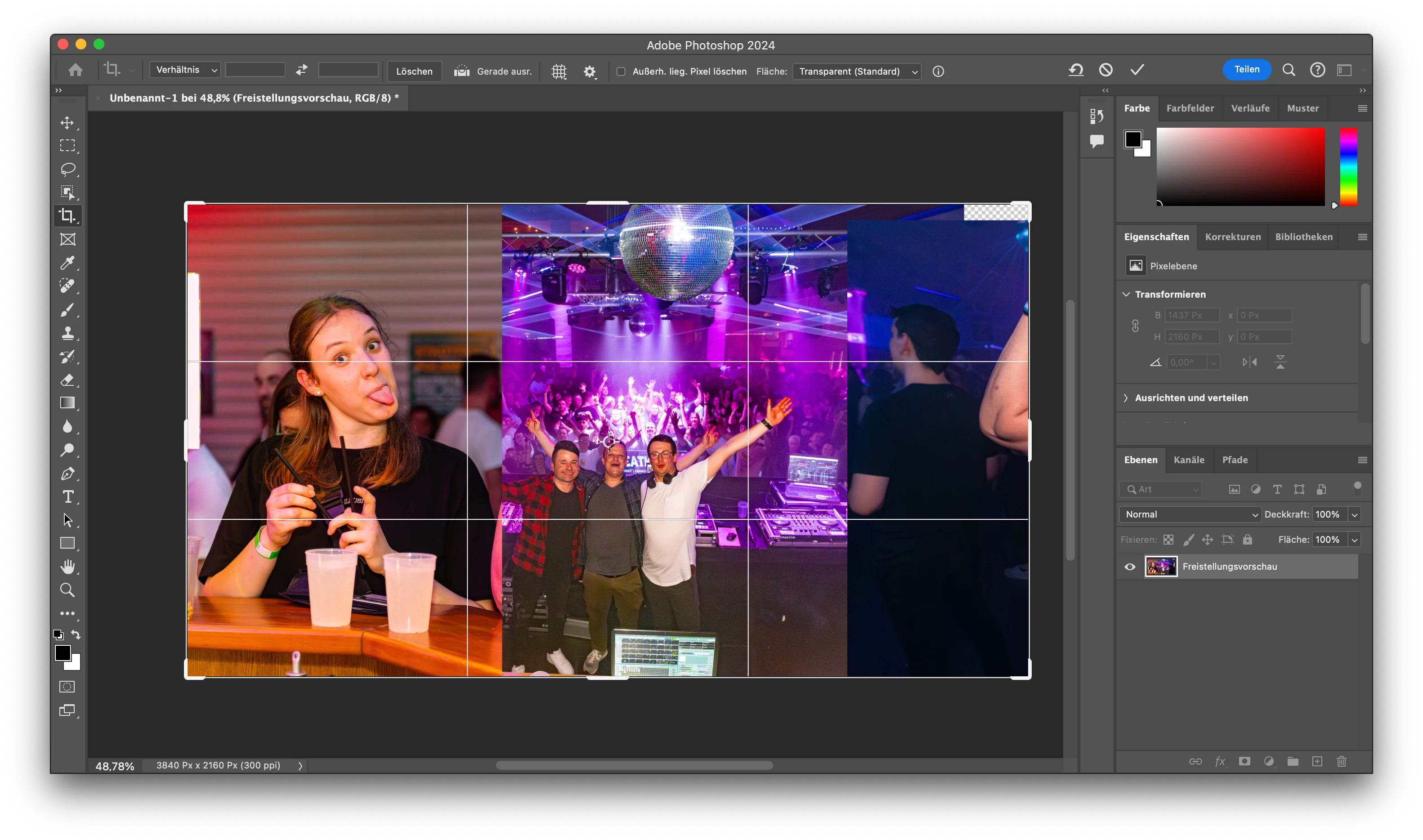
Task: Open the Fläche Transparent (Standard) dropdown
Action: pyautogui.click(x=856, y=71)
